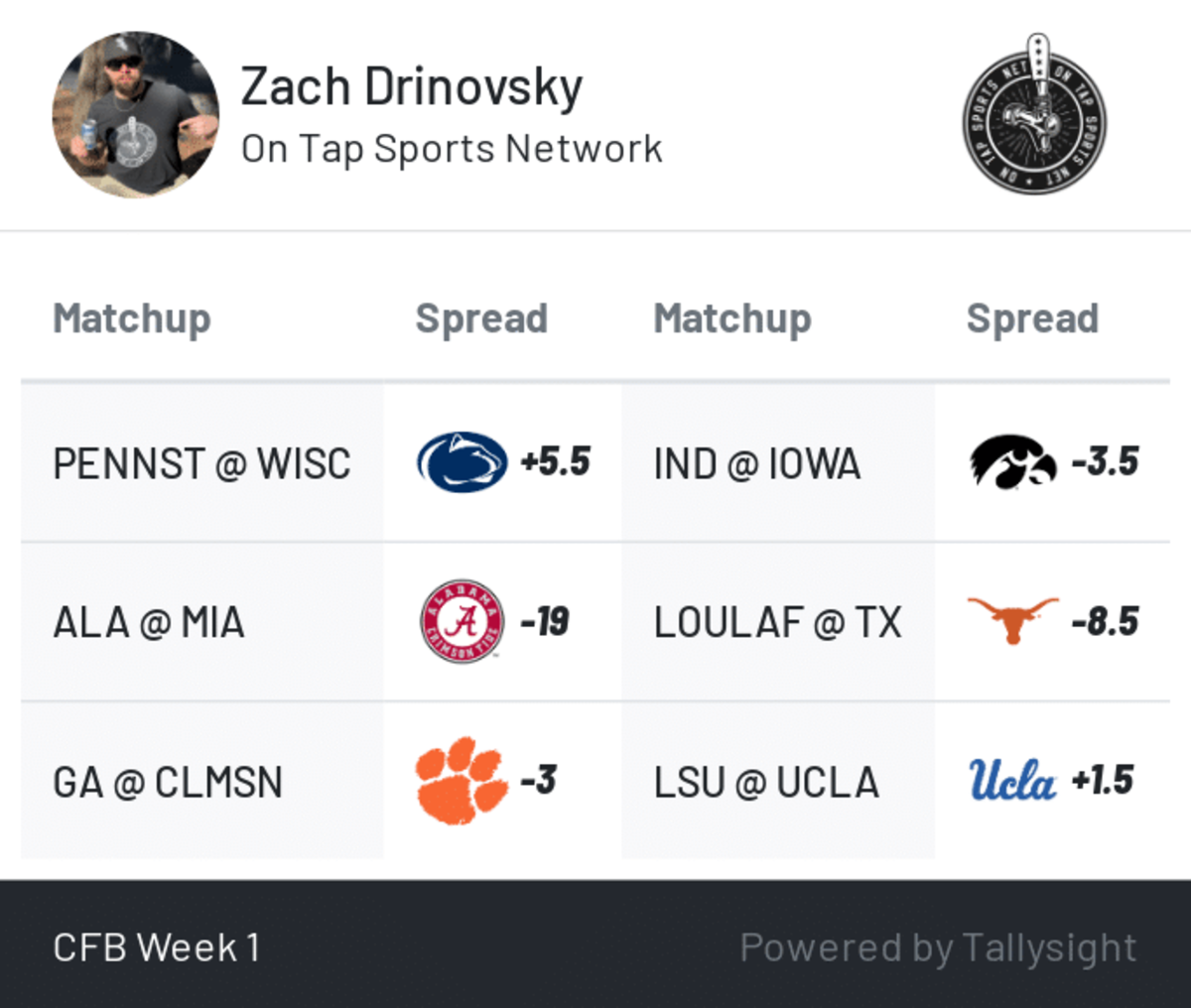This screenshot has width=1191, height=1008.
Task: Select the PENNST @ WISC matchup
Action: pos(201,463)
